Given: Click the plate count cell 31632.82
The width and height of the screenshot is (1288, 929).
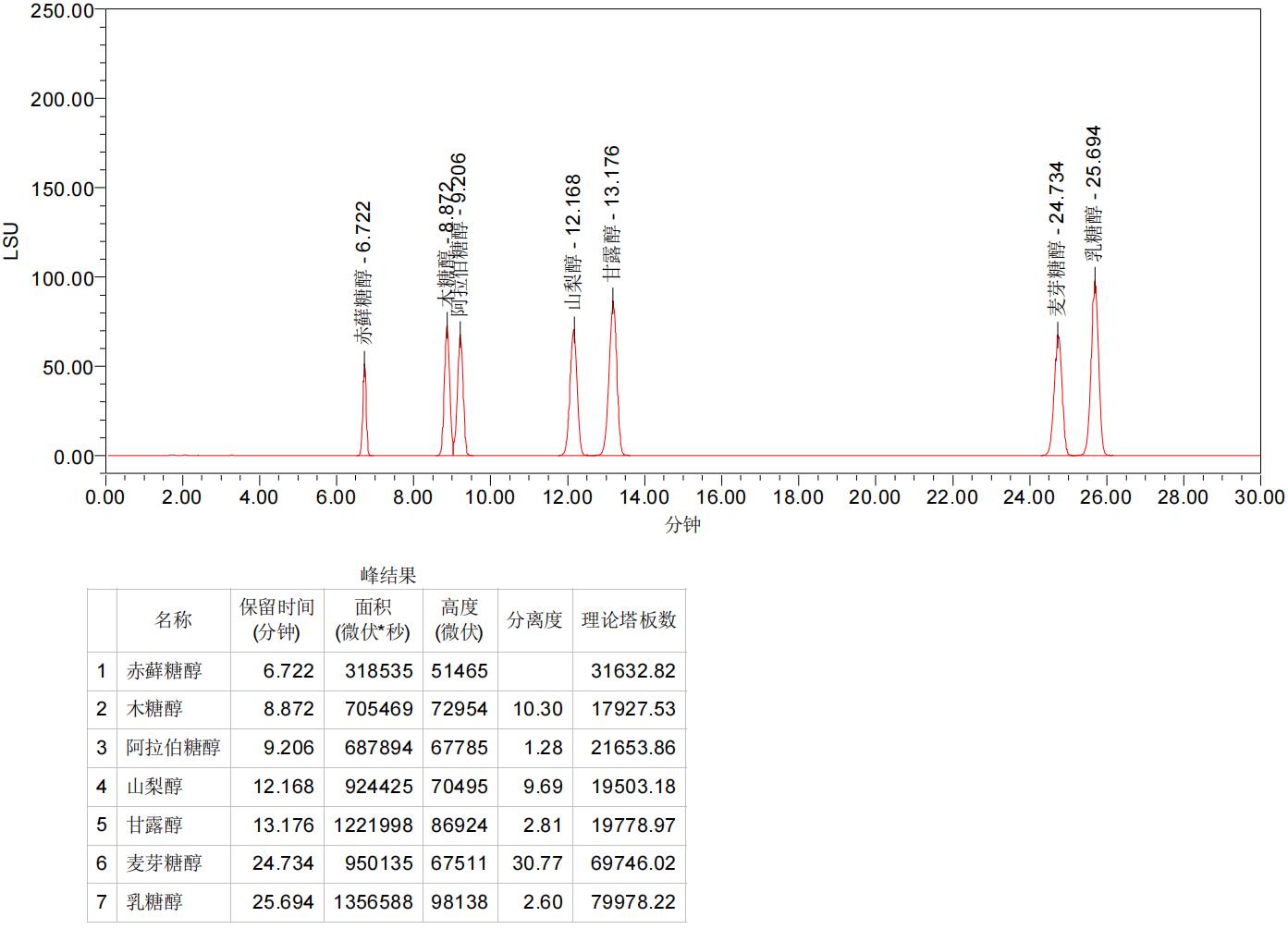Looking at the screenshot, I should [x=633, y=671].
